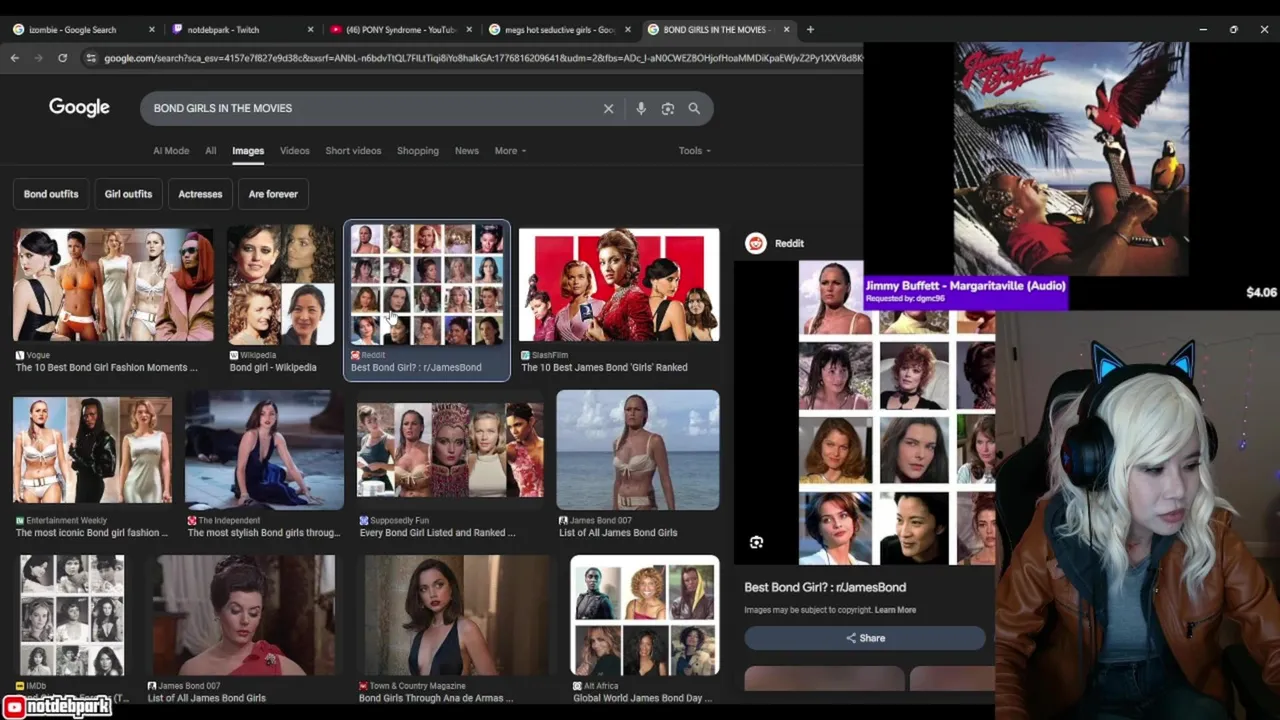Screen dimensions: 1280x720
Task: Switch to the izombie Google Search tab
Action: (x=84, y=30)
